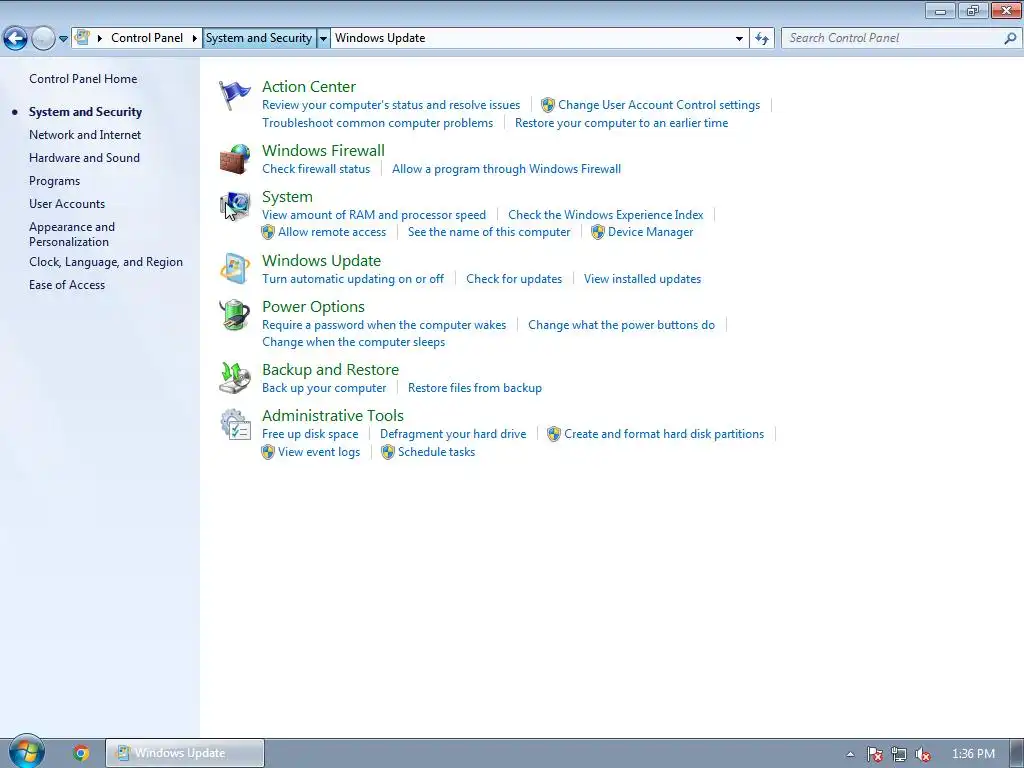Screen dimensions: 1024x768
Task: View event logs
Action: coord(319,452)
